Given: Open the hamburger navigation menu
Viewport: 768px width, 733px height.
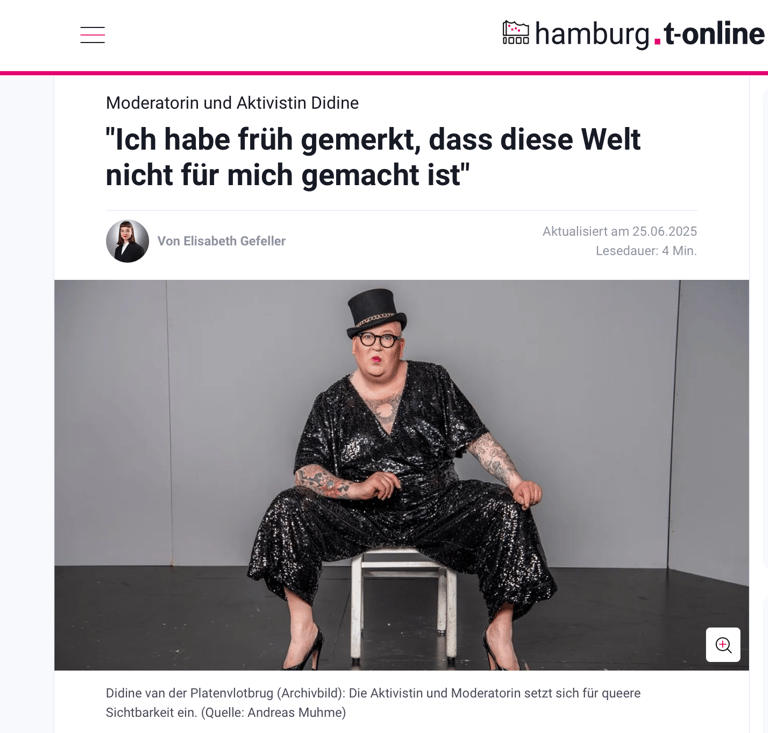Looking at the screenshot, I should (x=93, y=35).
